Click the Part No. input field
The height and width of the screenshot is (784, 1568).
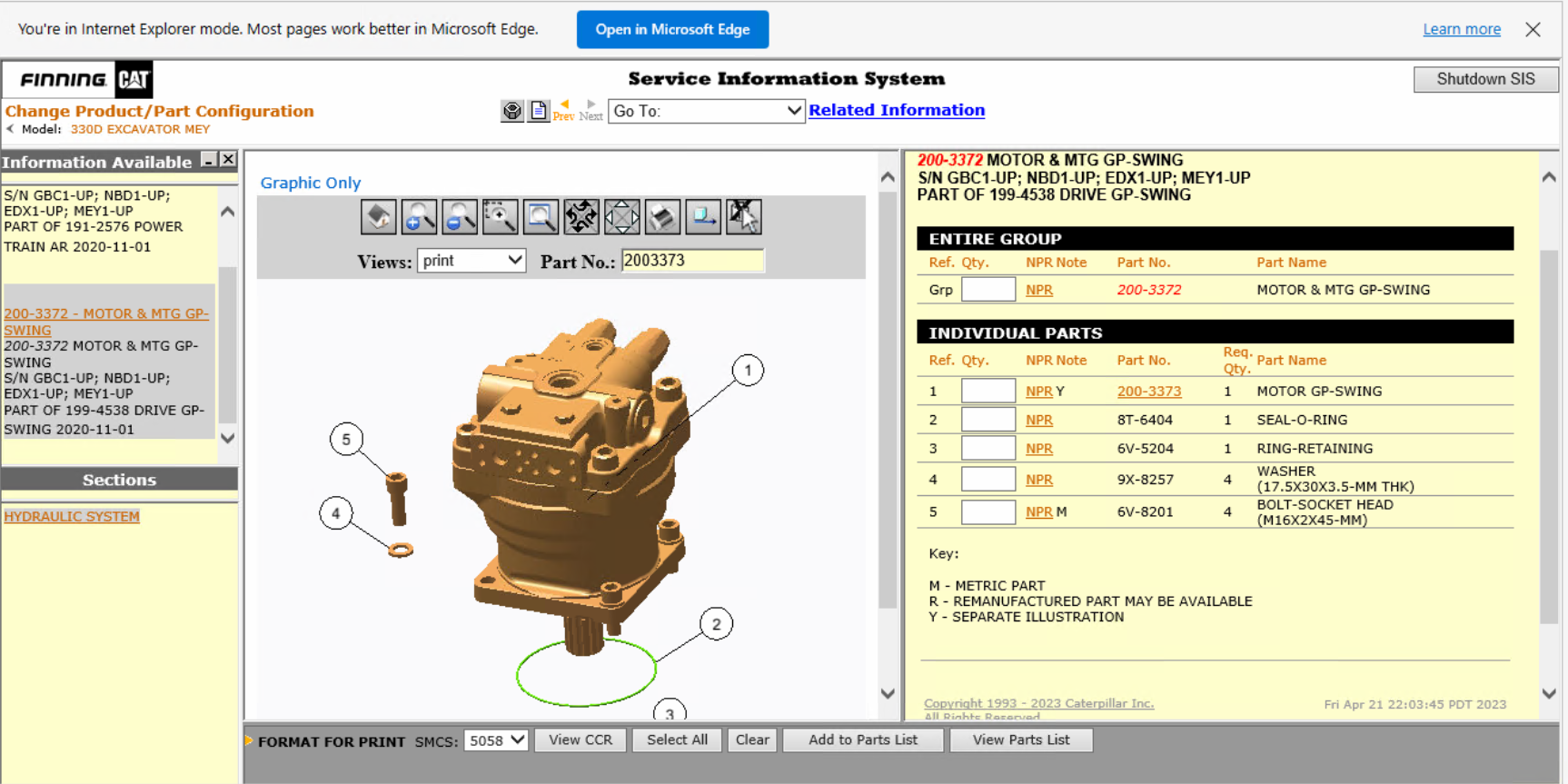point(692,261)
